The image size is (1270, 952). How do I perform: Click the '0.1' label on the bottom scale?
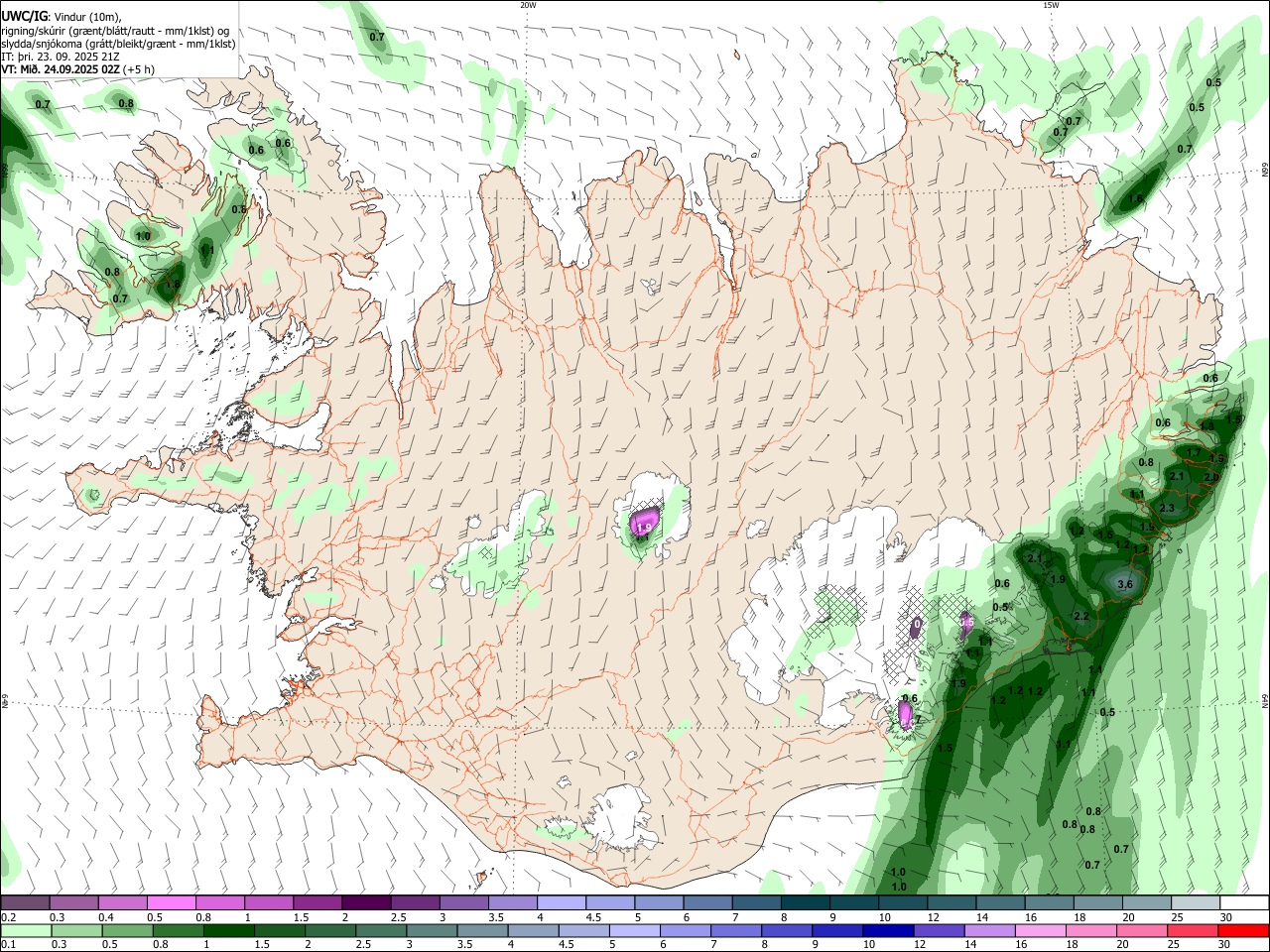(x=8, y=945)
